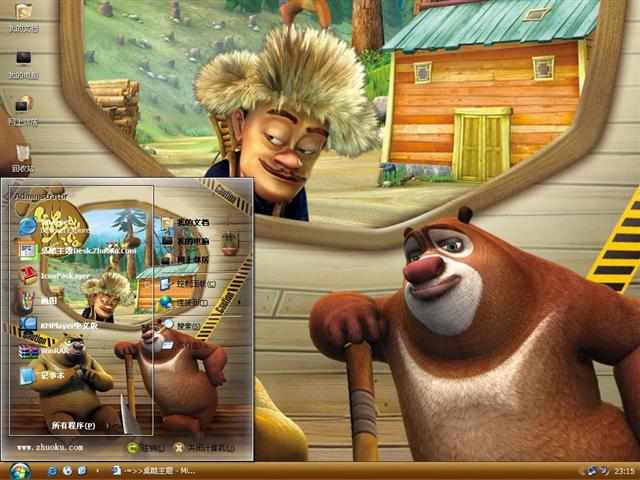Image resolution: width=640 pixels, height=480 pixels.
Task: Select 连接到(T) connect-to entry
Action: pos(184,302)
